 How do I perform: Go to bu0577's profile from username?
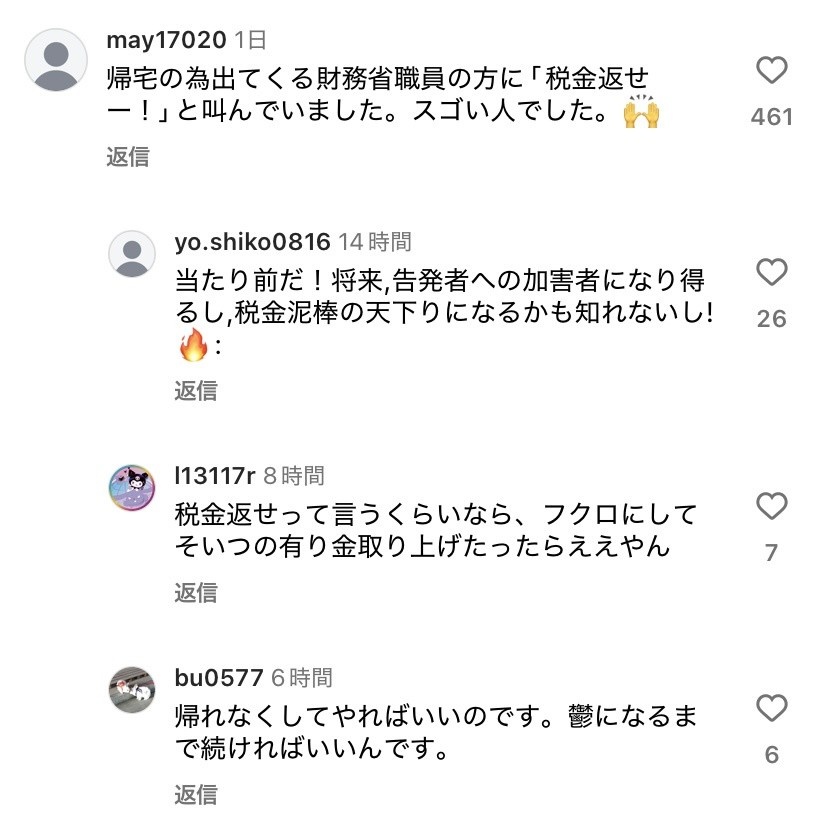pos(218,678)
